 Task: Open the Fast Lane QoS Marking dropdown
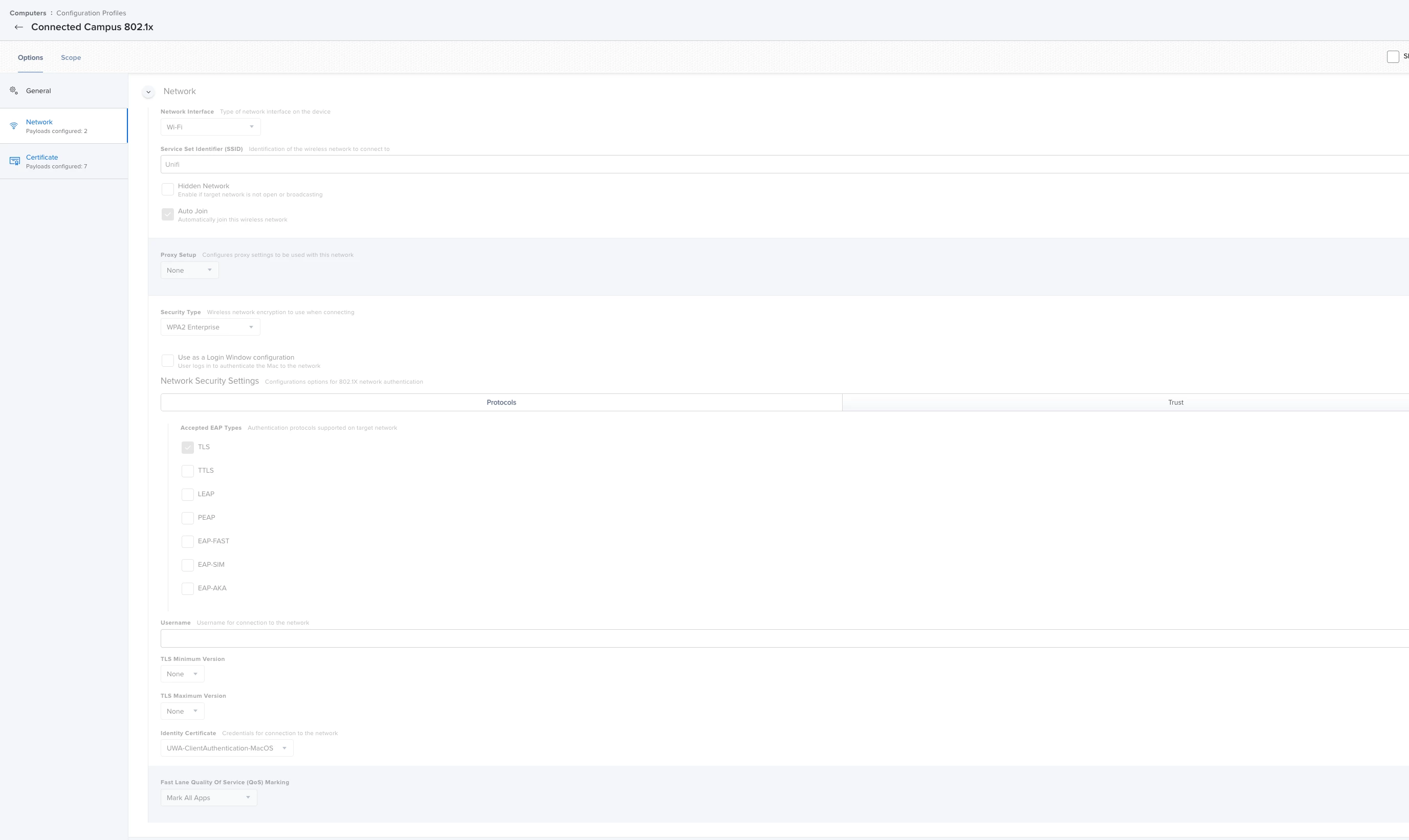209,798
